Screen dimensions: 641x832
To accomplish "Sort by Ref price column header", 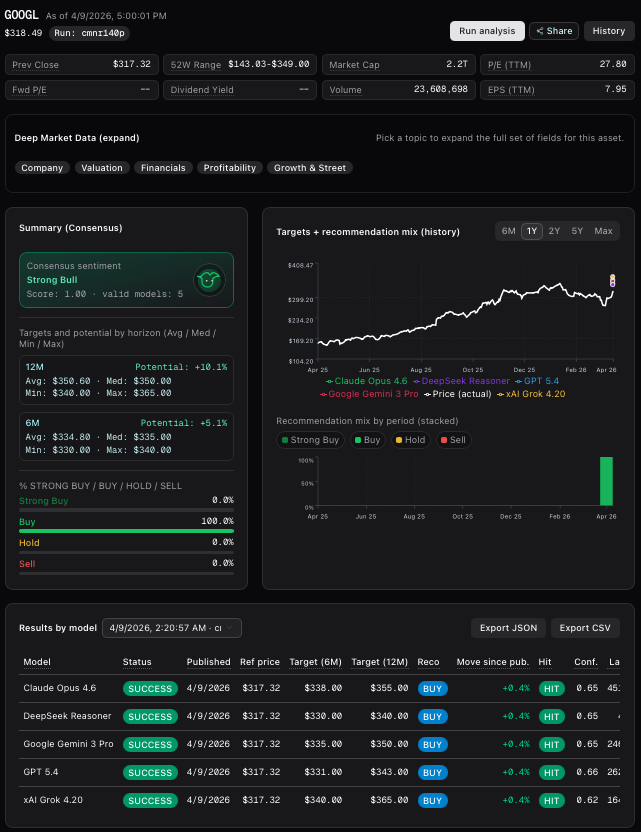I will (260, 662).
